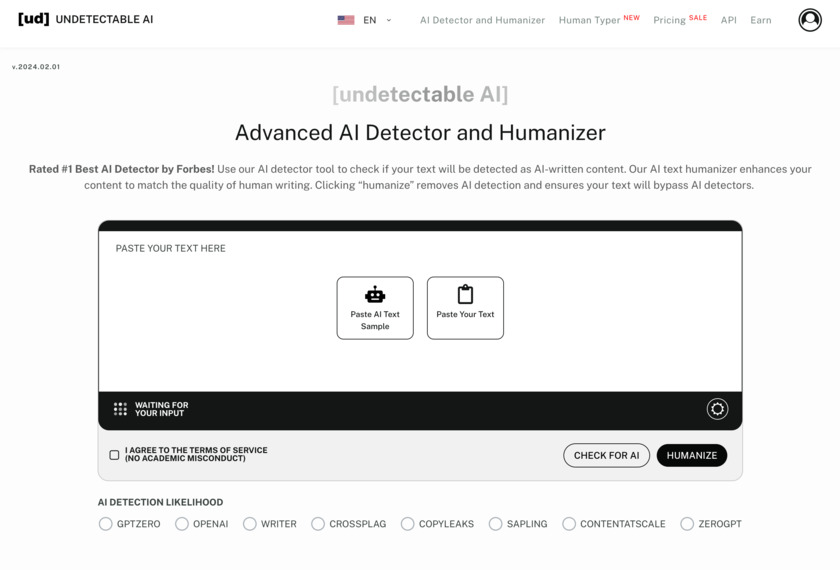Expand the EN language dropdown arrow
This screenshot has height=570, width=840.
389,20
